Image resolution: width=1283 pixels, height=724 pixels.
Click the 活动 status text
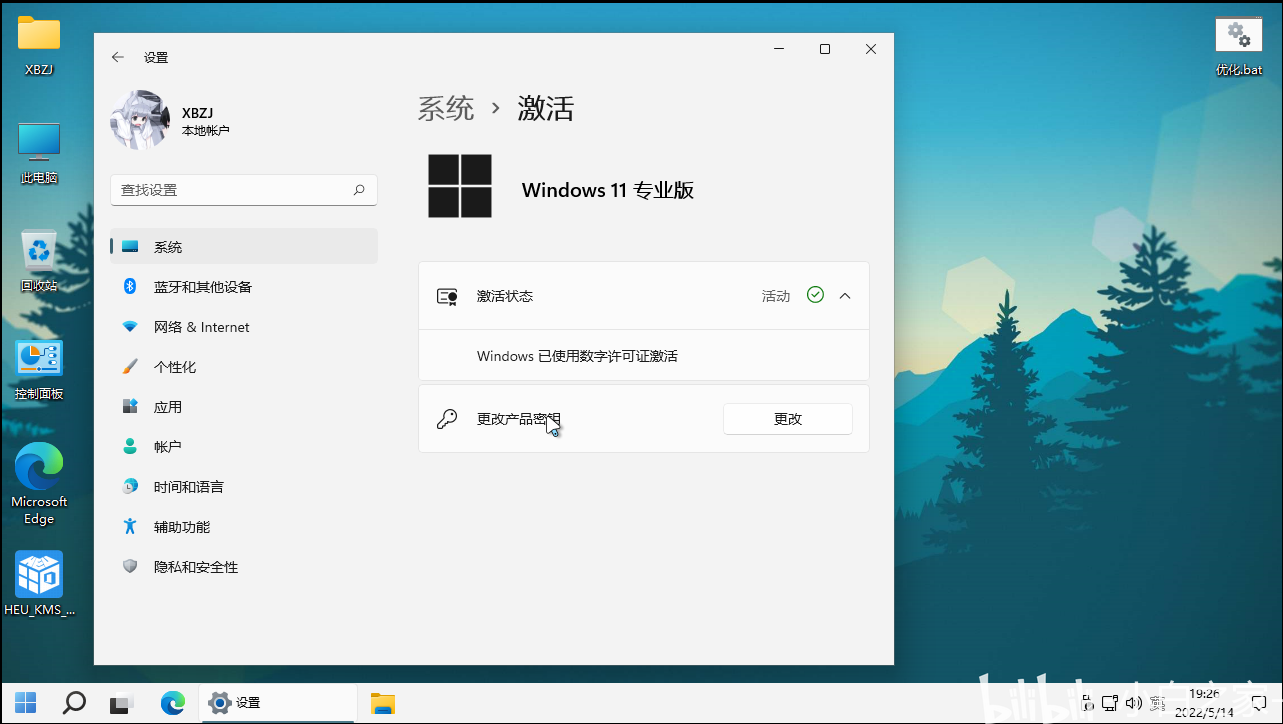(x=776, y=297)
